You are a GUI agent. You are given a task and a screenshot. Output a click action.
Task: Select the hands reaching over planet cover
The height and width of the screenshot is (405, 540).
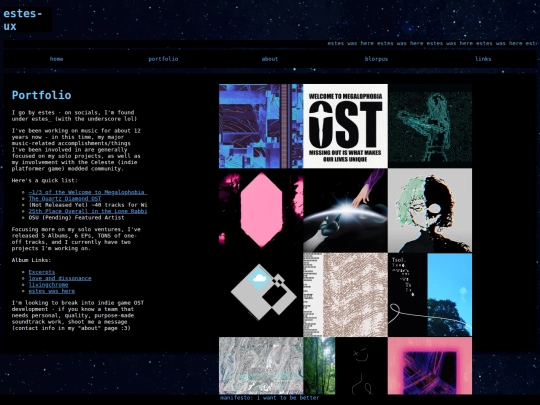tap(345, 210)
